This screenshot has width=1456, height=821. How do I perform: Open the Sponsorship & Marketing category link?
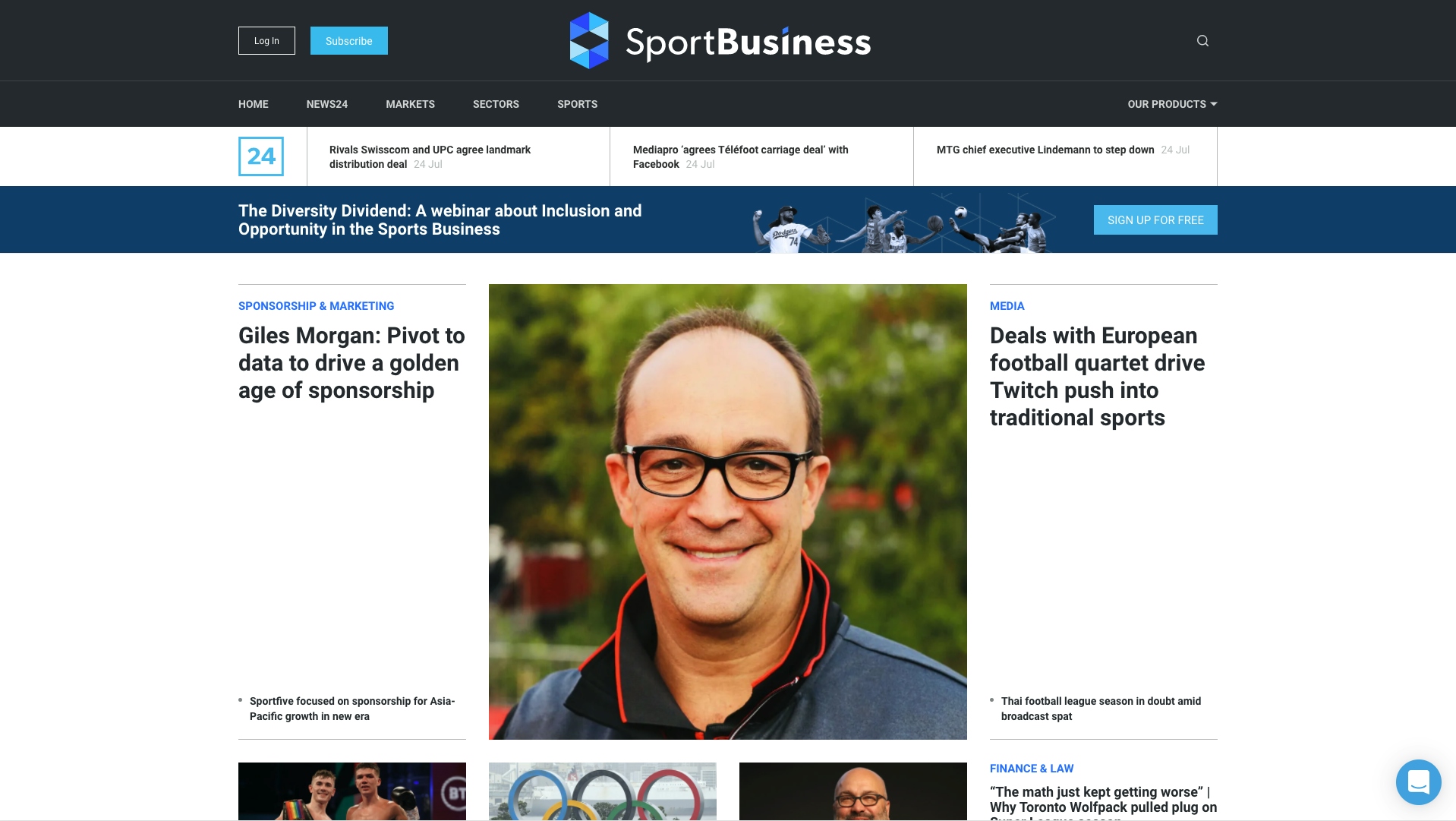316,306
